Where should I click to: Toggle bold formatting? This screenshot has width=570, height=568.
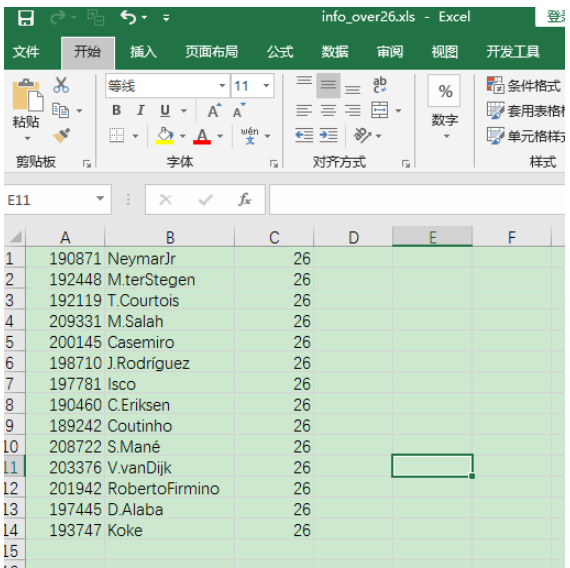point(116,110)
